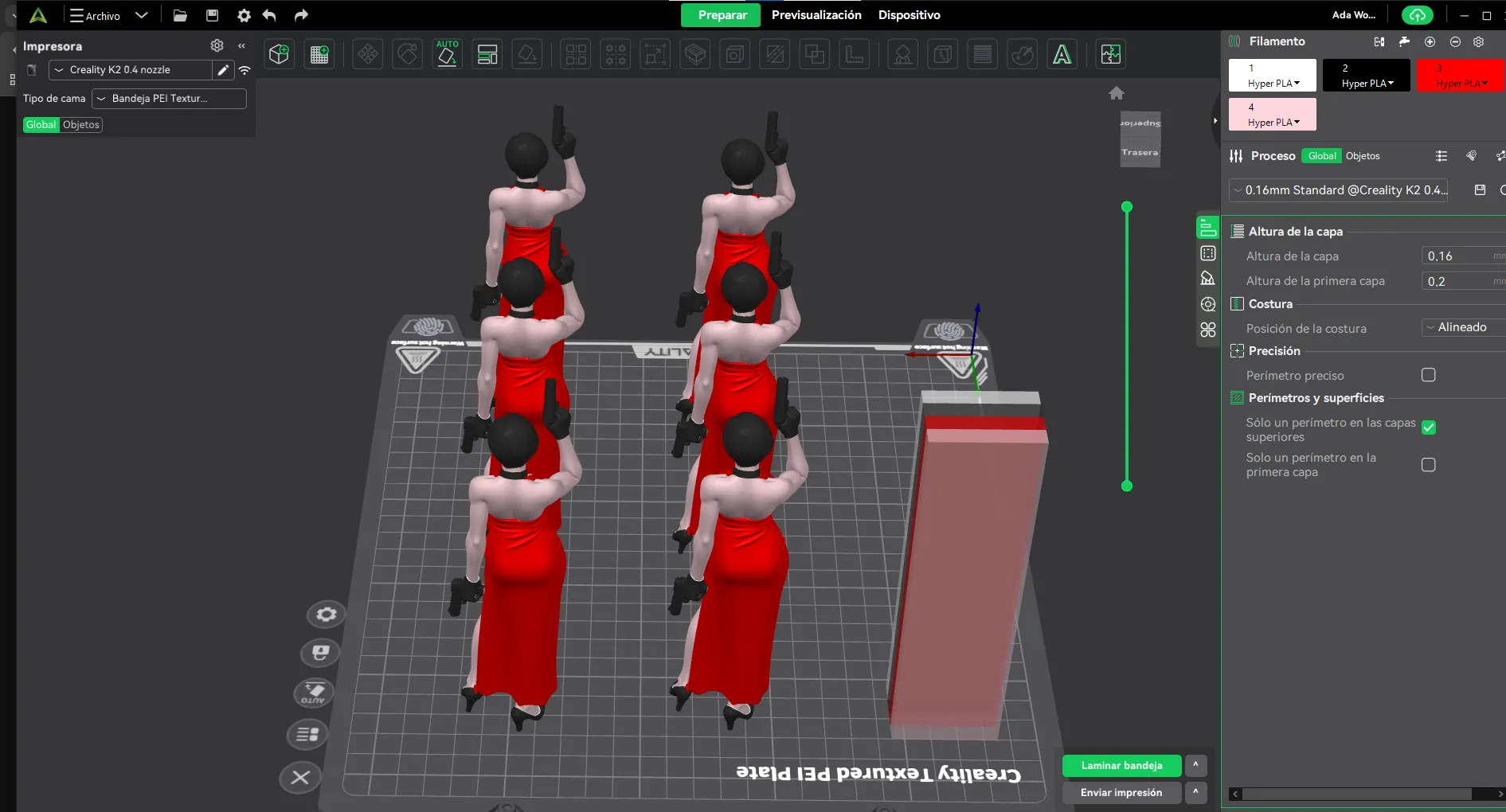Remove a filament with the minus icon

(x=1455, y=41)
